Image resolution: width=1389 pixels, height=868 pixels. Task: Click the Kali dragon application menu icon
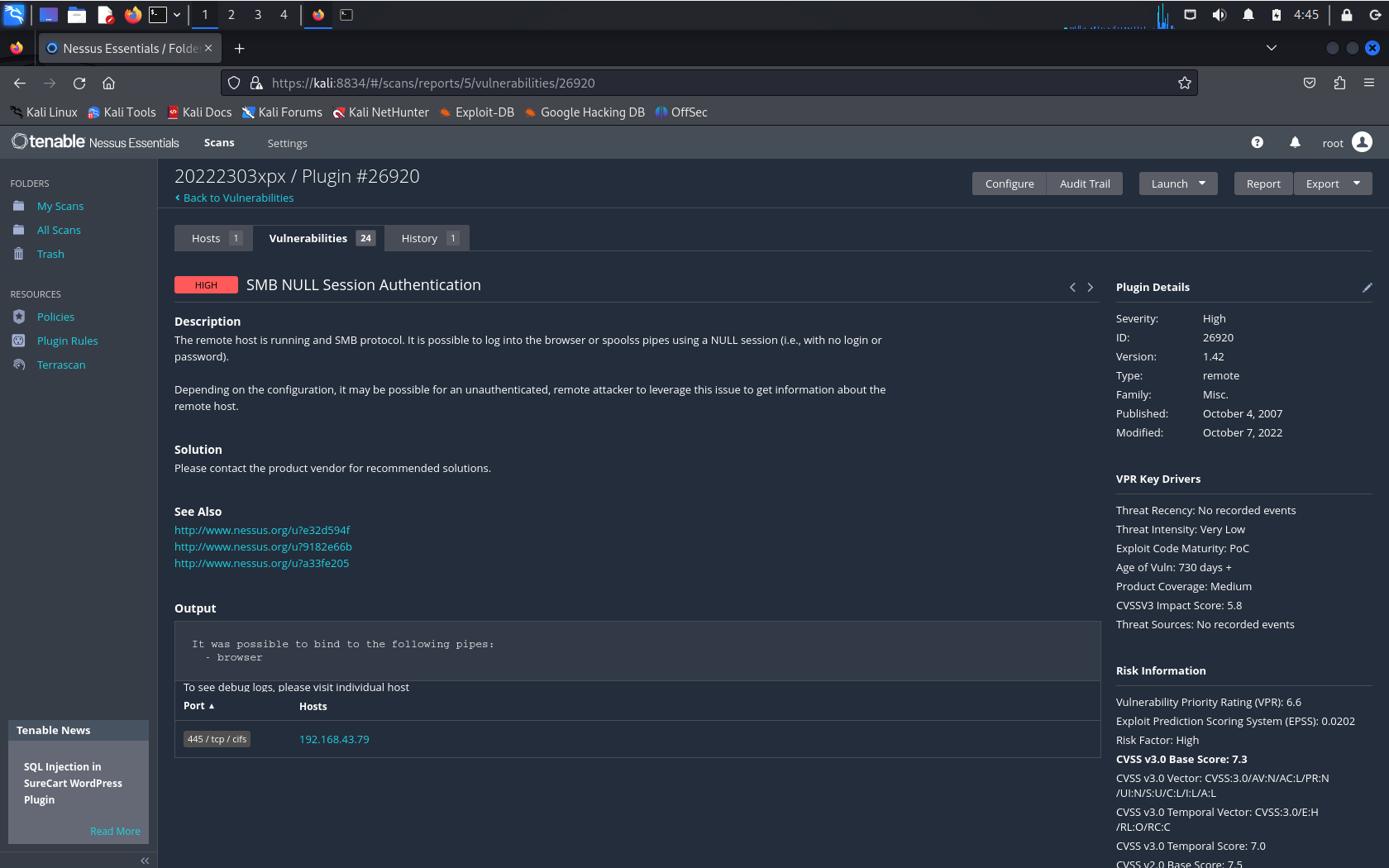[x=14, y=14]
